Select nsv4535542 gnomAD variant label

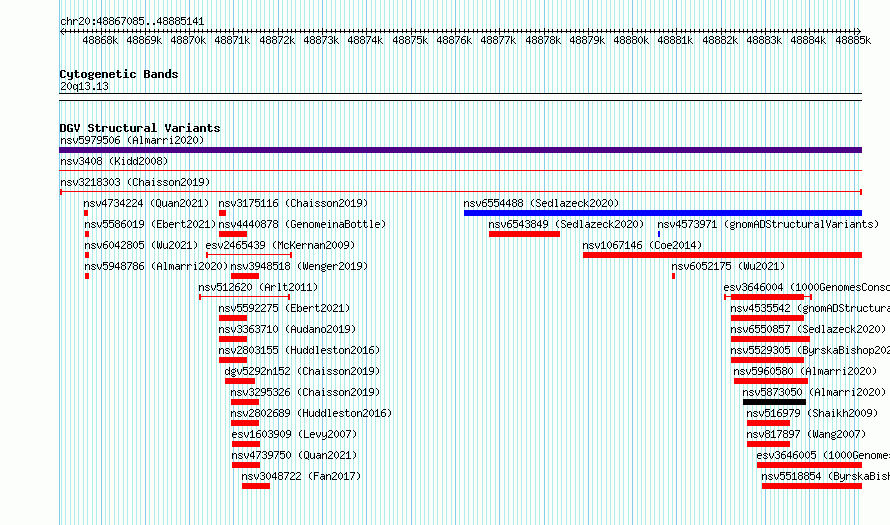(x=810, y=308)
